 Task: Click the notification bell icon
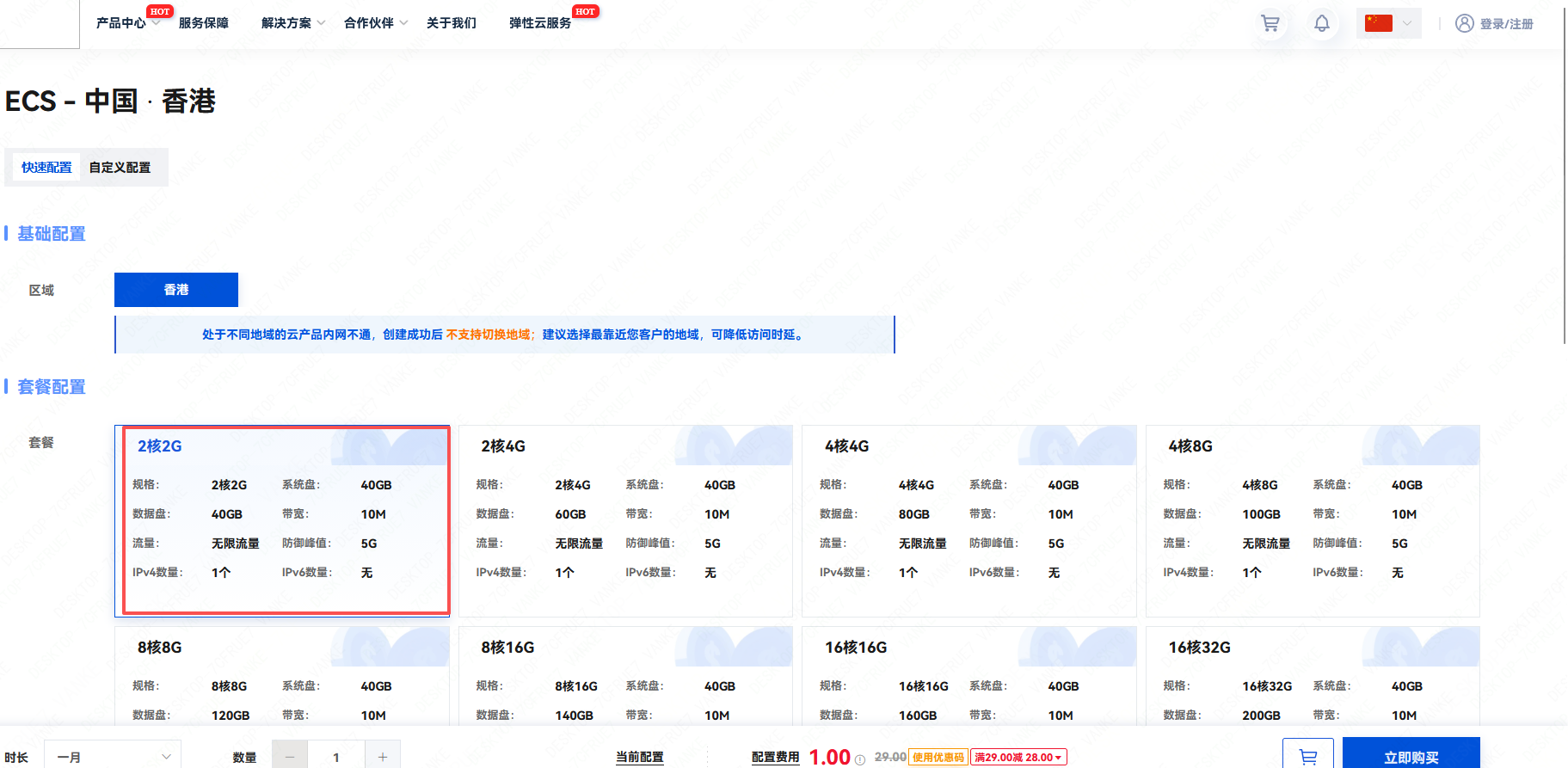(x=1322, y=23)
